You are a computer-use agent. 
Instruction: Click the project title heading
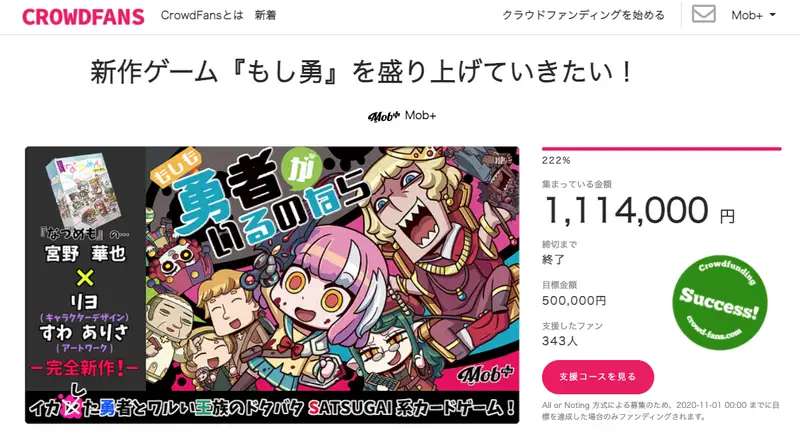coord(362,72)
